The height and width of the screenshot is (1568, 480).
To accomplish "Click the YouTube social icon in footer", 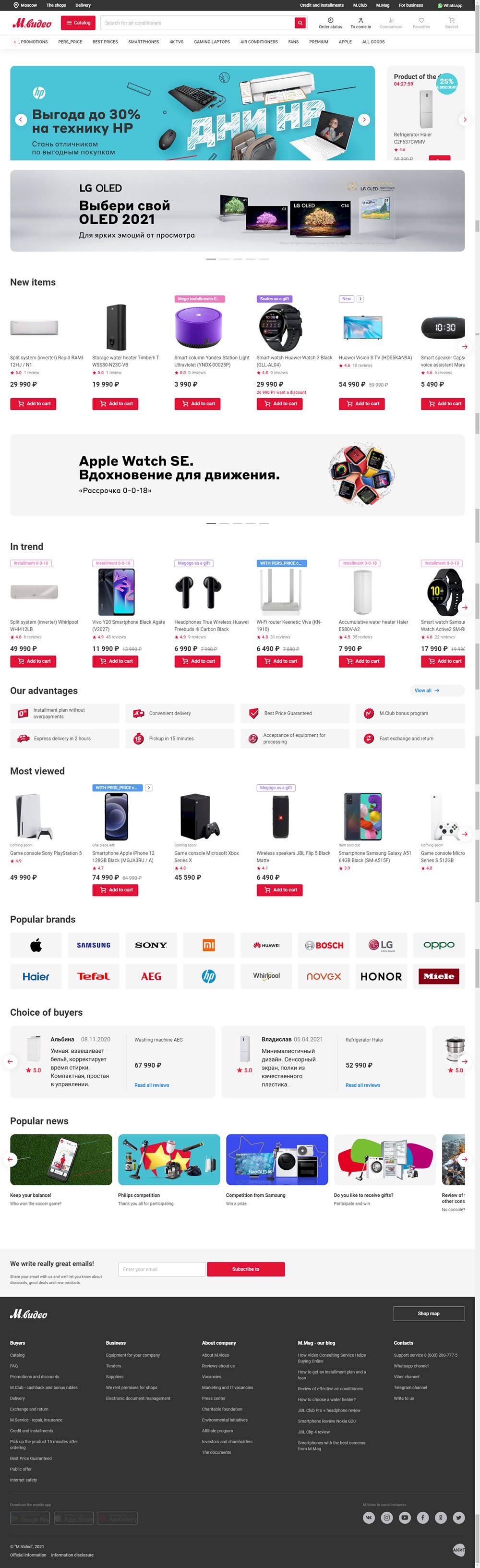I will tap(405, 1518).
